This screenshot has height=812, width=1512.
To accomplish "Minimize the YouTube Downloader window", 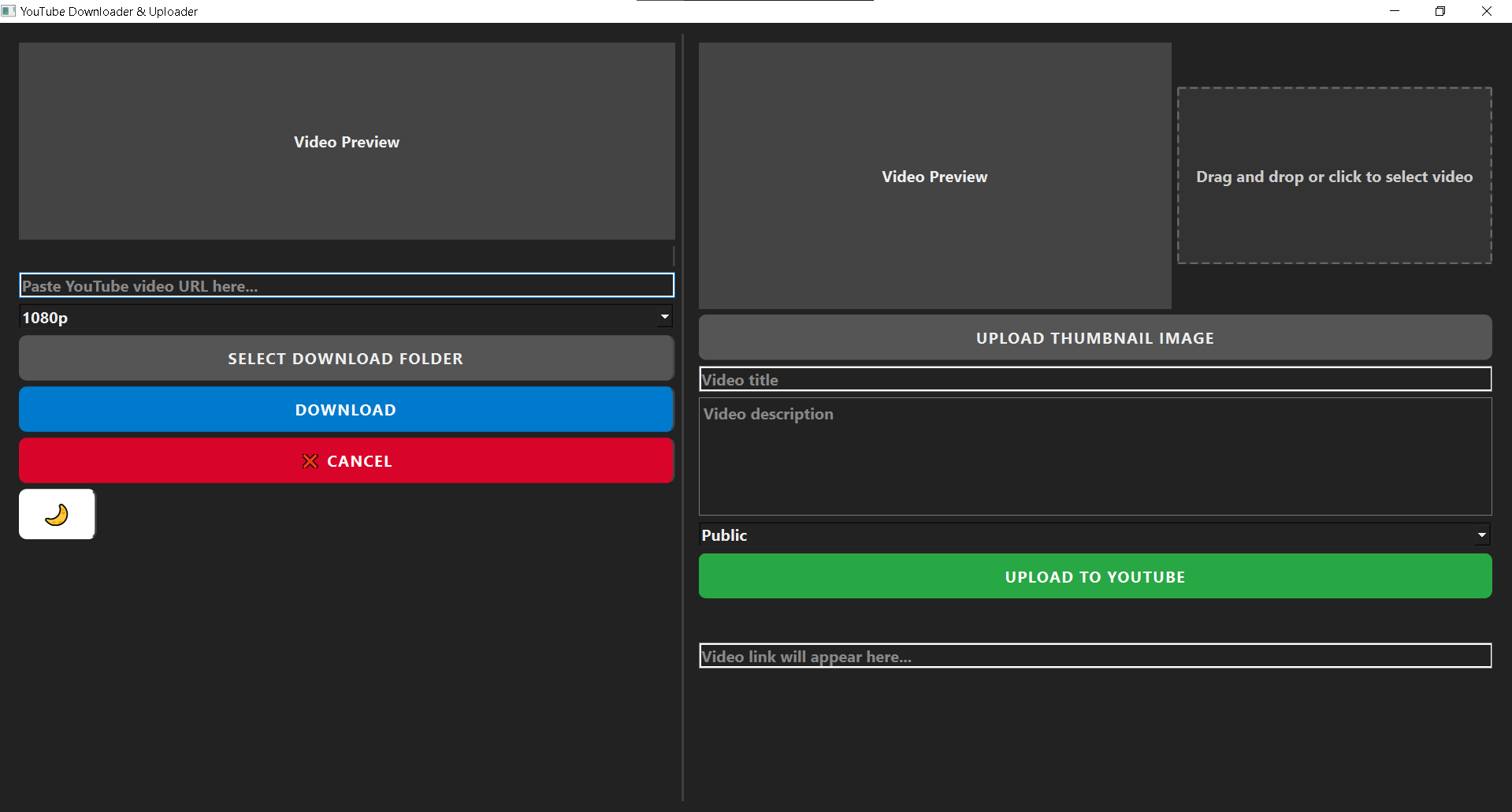I will [1395, 11].
